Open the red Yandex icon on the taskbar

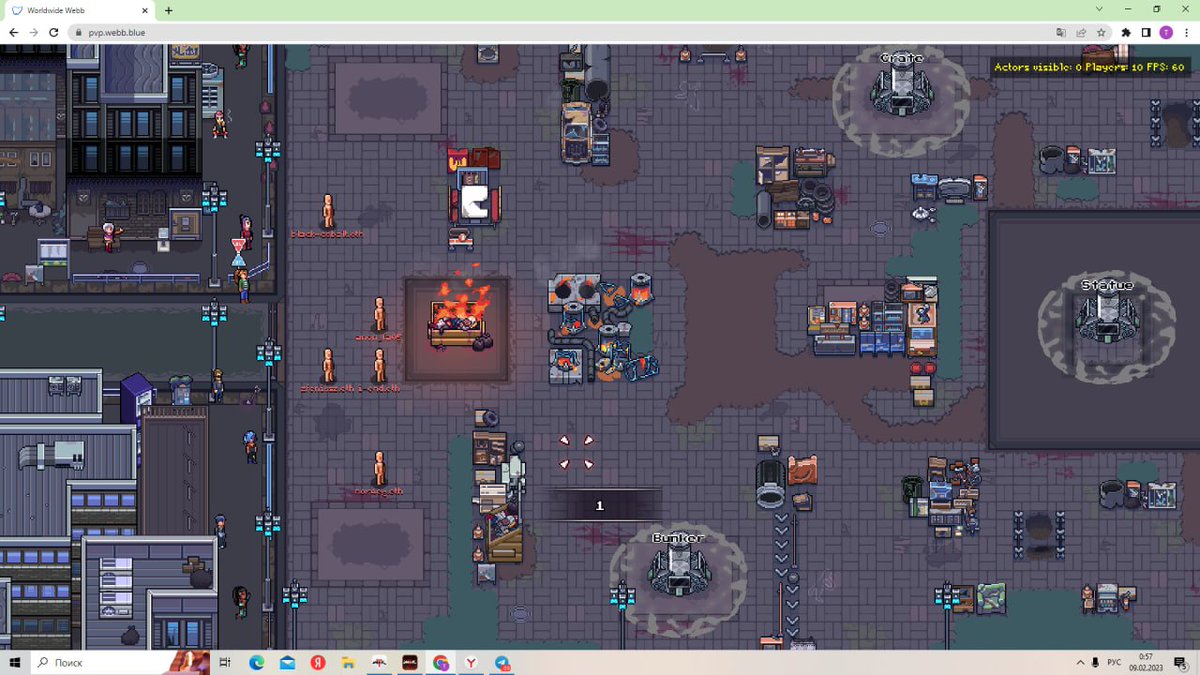pyautogui.click(x=318, y=663)
